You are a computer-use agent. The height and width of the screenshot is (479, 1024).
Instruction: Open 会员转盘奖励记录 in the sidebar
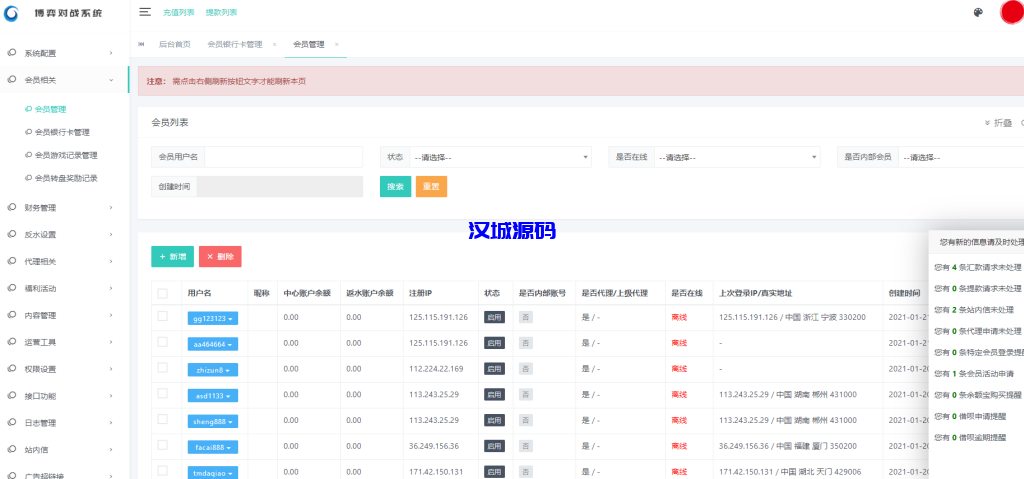[66, 178]
